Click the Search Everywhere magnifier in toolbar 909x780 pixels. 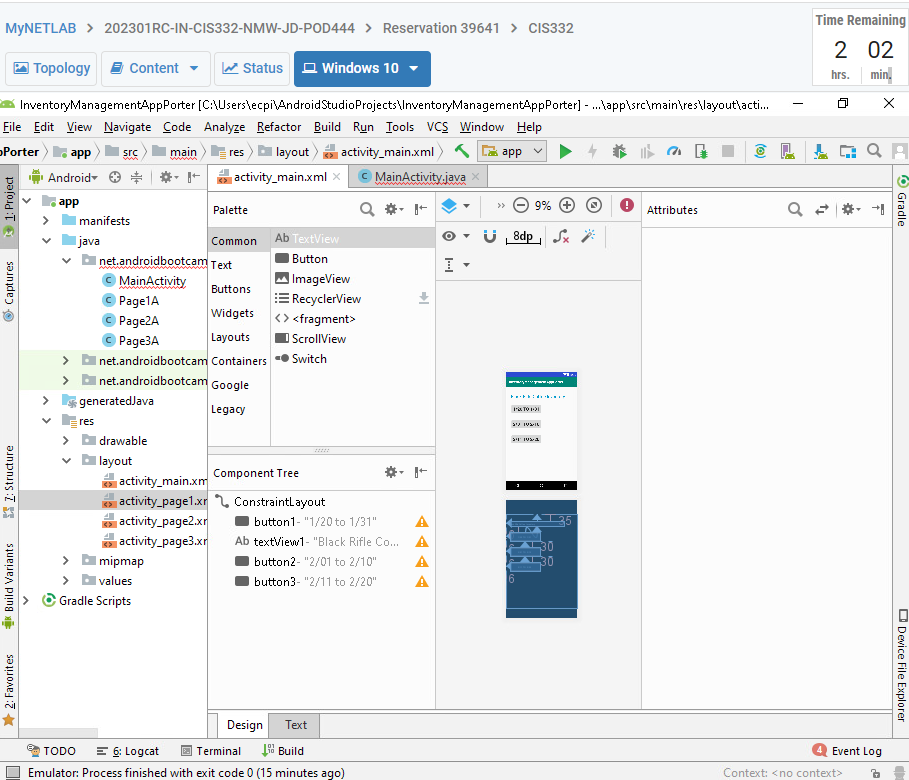coord(874,151)
